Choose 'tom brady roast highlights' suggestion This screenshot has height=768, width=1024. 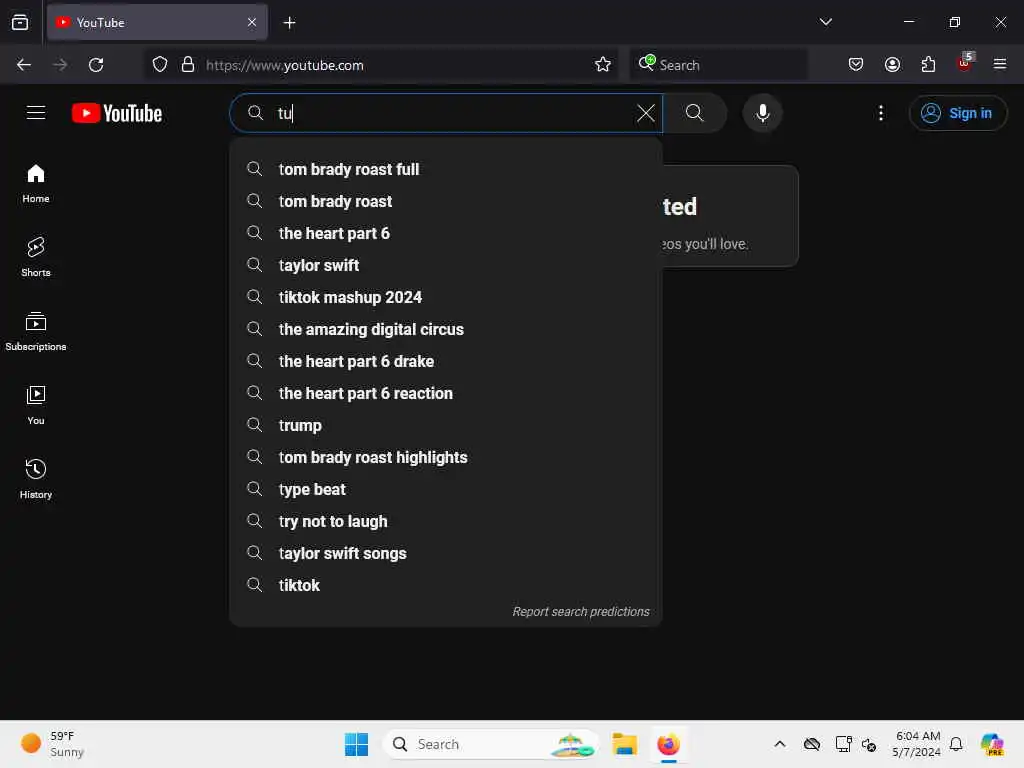point(446,457)
